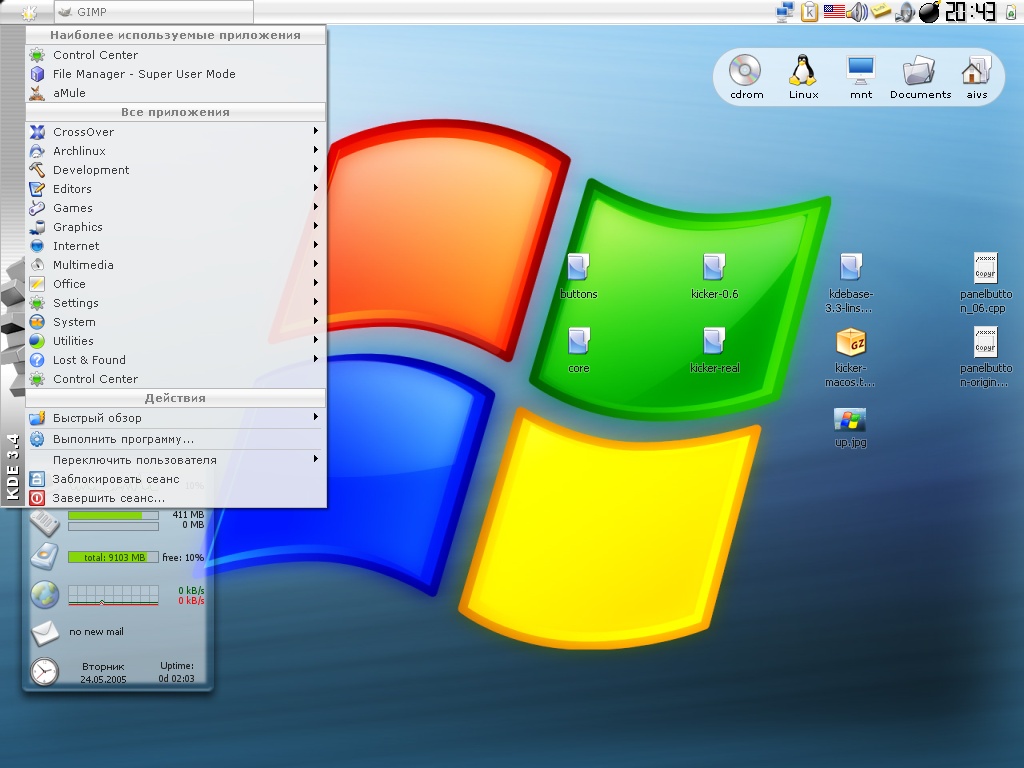
Task: Click the mail envelope icon
Action: coord(44,632)
